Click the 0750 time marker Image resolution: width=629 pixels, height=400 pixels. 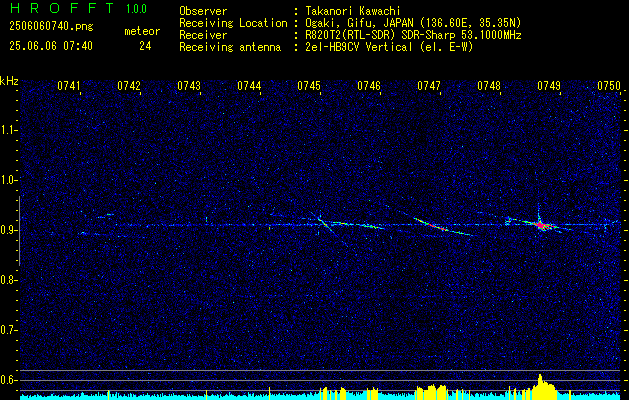click(x=609, y=86)
